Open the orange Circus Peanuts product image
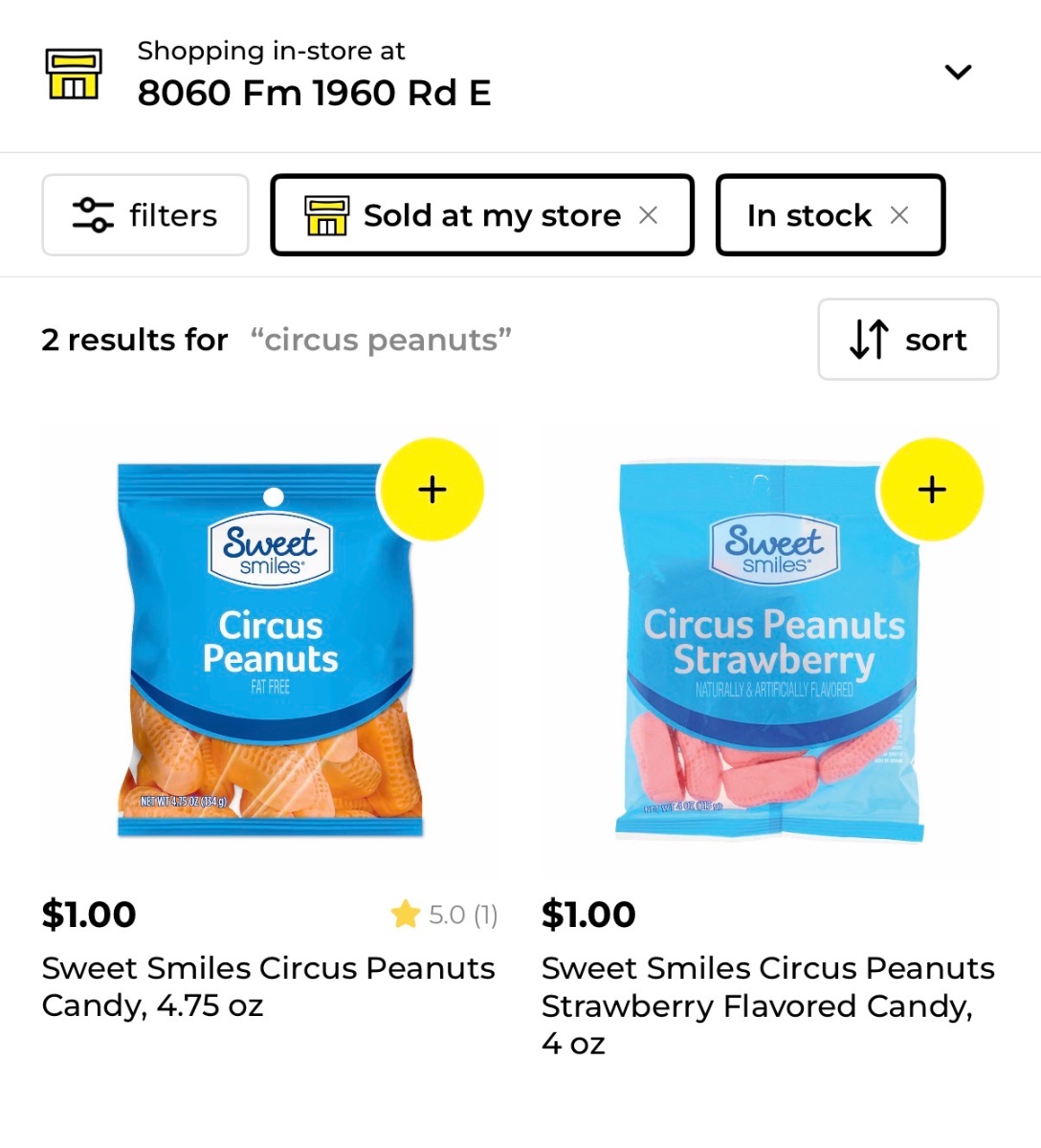The width and height of the screenshot is (1041, 1148). 270,651
